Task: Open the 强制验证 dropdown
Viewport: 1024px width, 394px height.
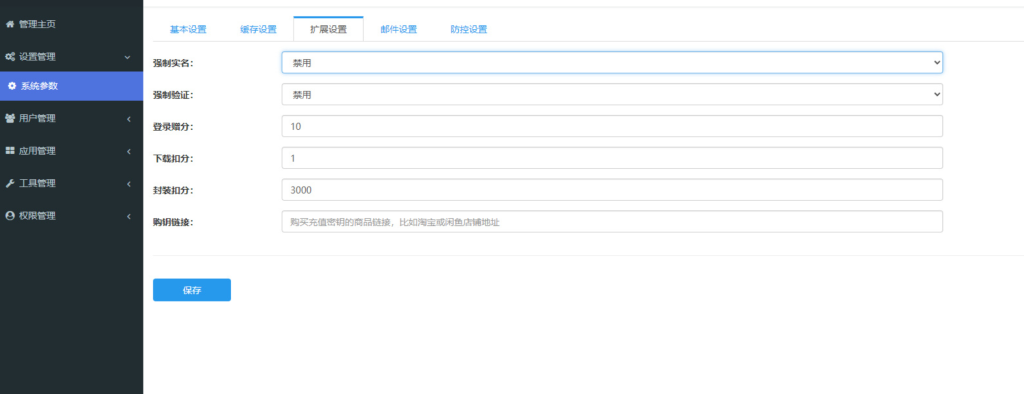Action: click(x=612, y=95)
